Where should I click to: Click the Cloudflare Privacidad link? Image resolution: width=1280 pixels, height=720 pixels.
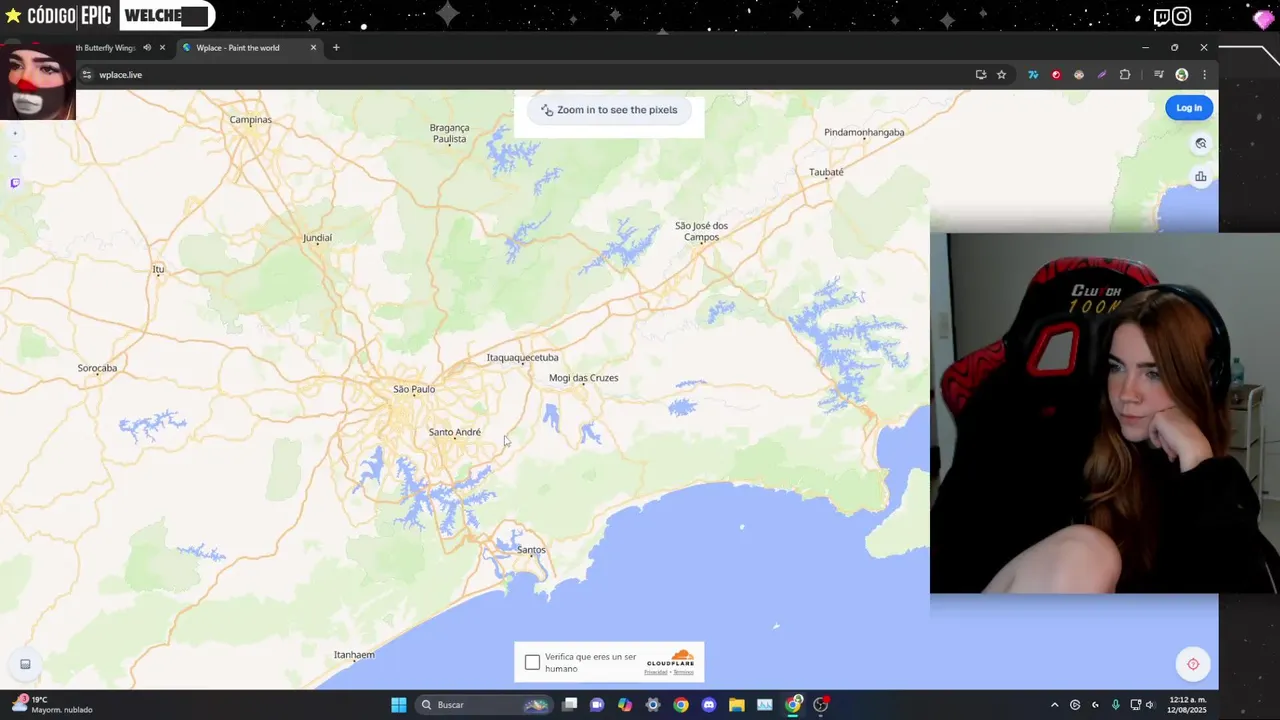click(x=656, y=672)
